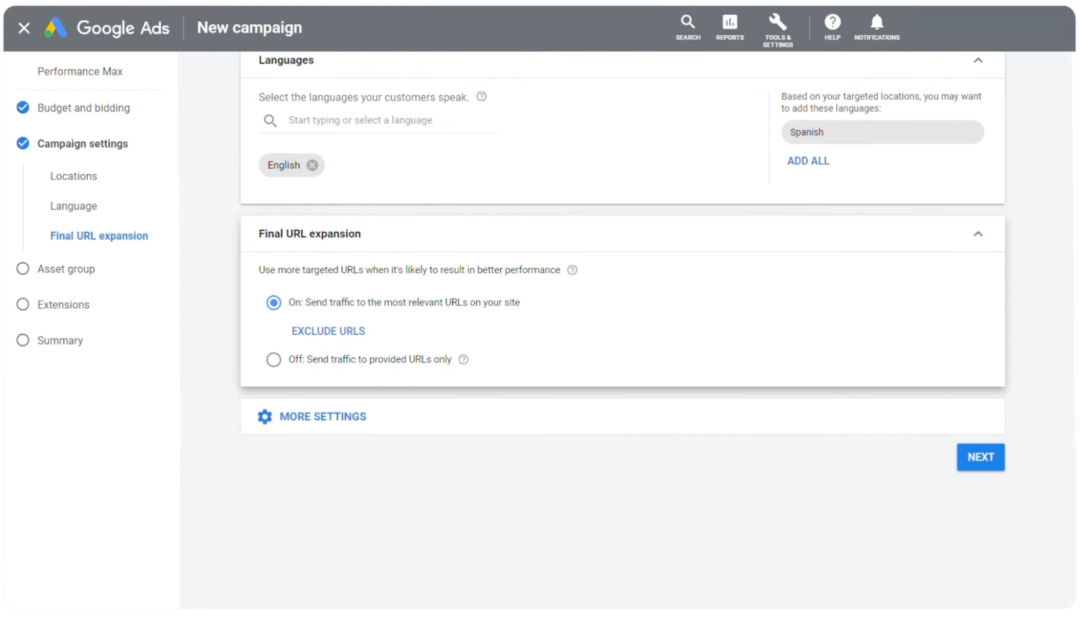Open Budget and bidding step
This screenshot has width=1080, height=618.
[x=83, y=107]
